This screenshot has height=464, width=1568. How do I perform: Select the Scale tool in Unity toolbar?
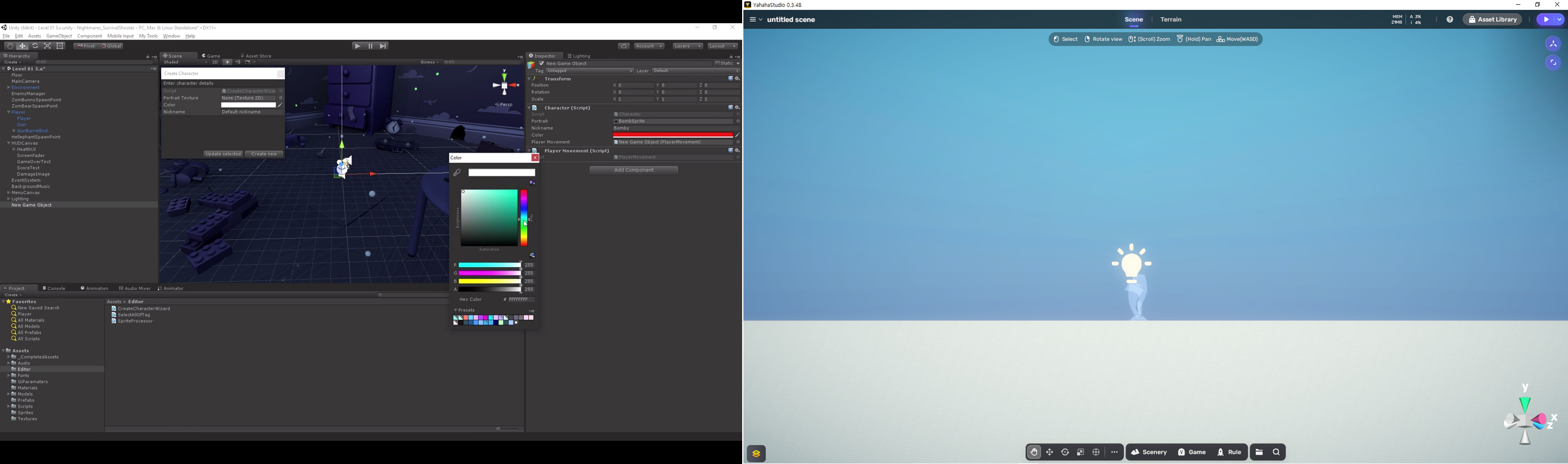click(x=47, y=46)
